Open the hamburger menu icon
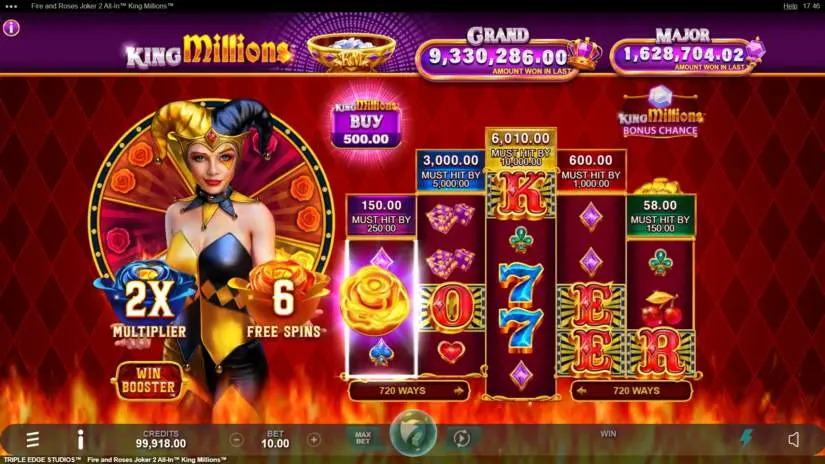This screenshot has width=825, height=464. pyautogui.click(x=33, y=439)
